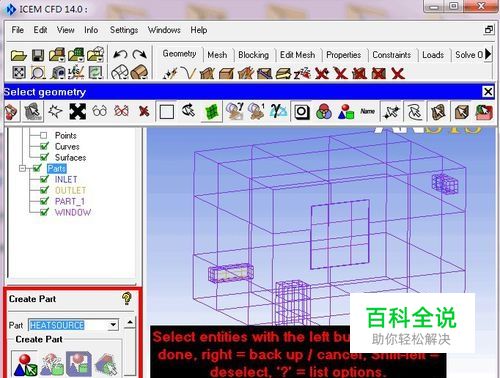
Task: Switch to the Blocking tab
Action: pyautogui.click(x=253, y=55)
